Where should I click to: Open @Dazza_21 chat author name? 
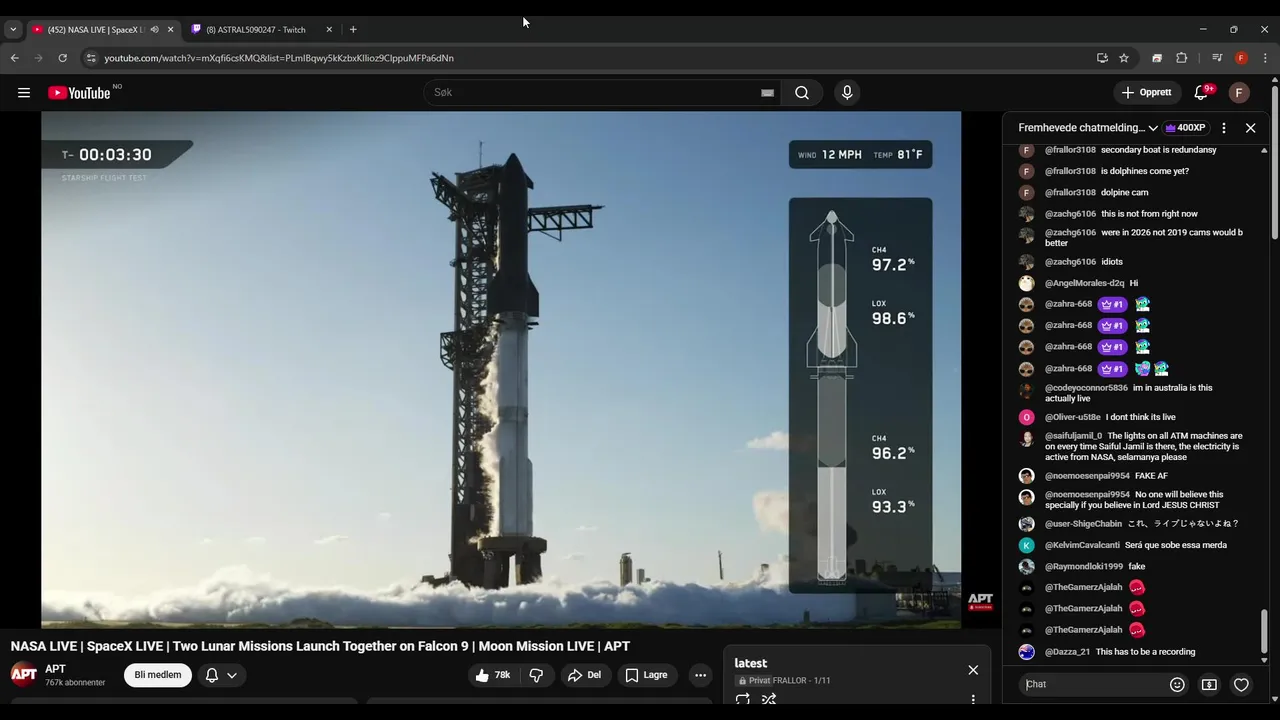pos(1067,652)
